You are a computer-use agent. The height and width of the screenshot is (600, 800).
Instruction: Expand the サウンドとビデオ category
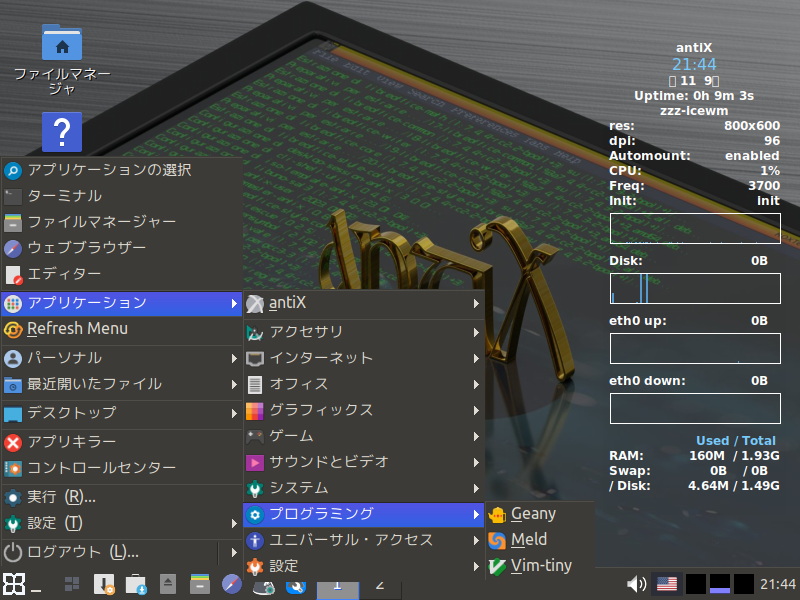coord(364,462)
